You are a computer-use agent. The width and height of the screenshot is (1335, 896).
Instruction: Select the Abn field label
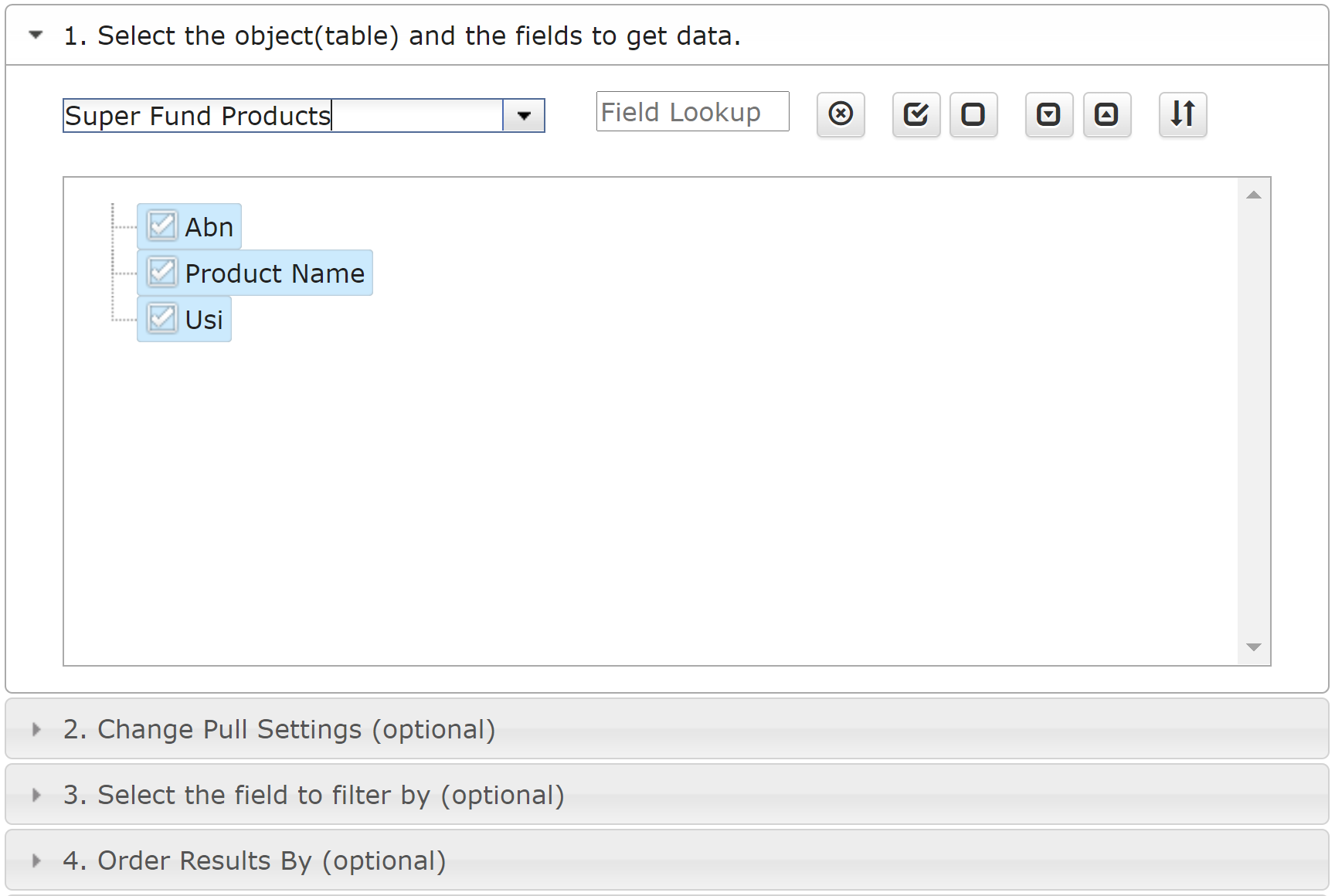[x=209, y=227]
